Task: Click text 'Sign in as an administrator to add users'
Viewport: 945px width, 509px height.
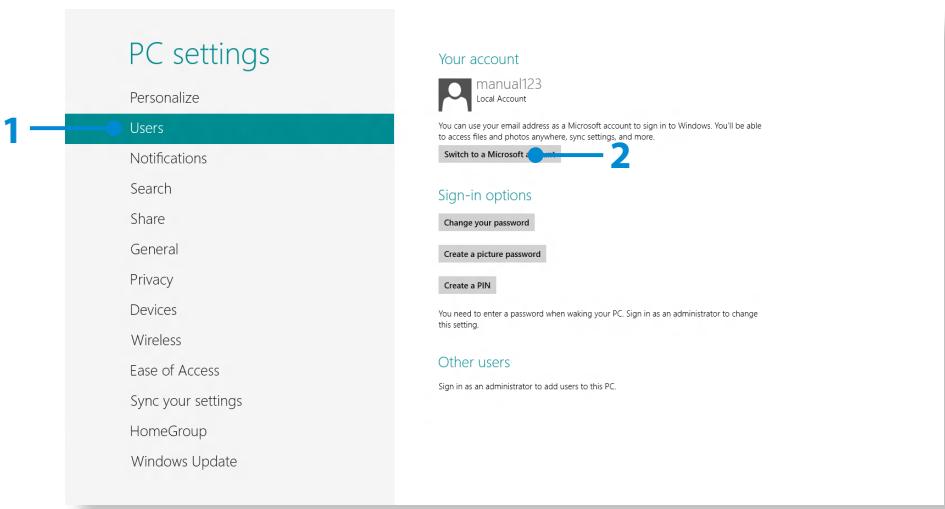Action: [x=527, y=386]
